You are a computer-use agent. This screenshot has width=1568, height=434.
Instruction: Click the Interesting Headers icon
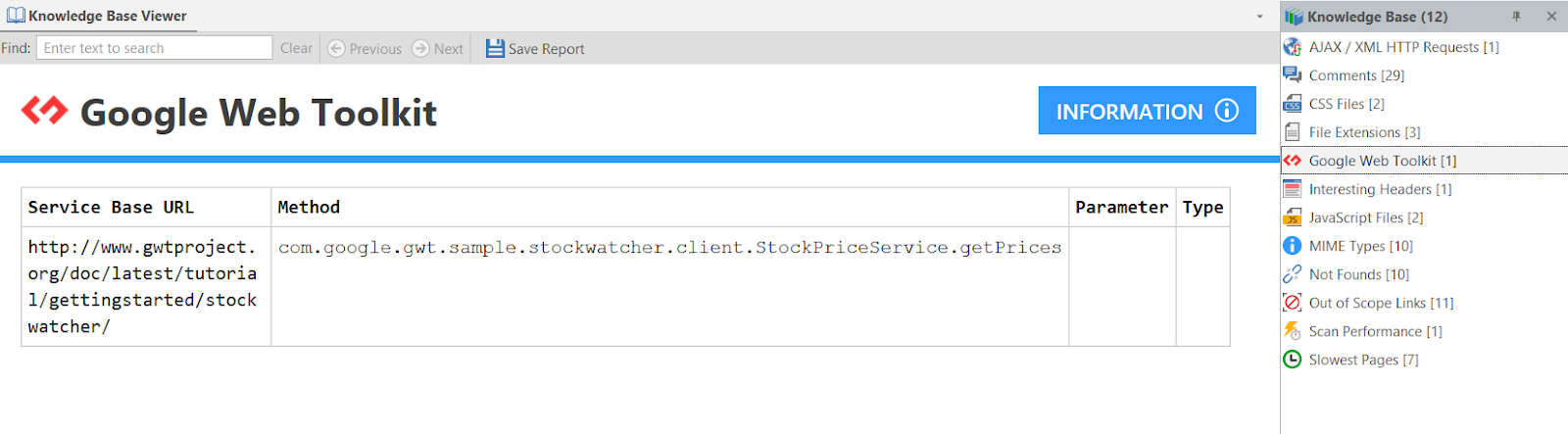coord(1293,189)
